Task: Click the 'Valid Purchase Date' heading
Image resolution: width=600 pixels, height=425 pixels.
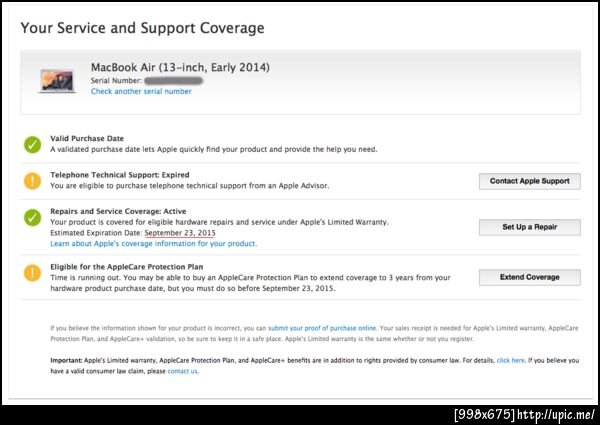Action: (x=87, y=138)
